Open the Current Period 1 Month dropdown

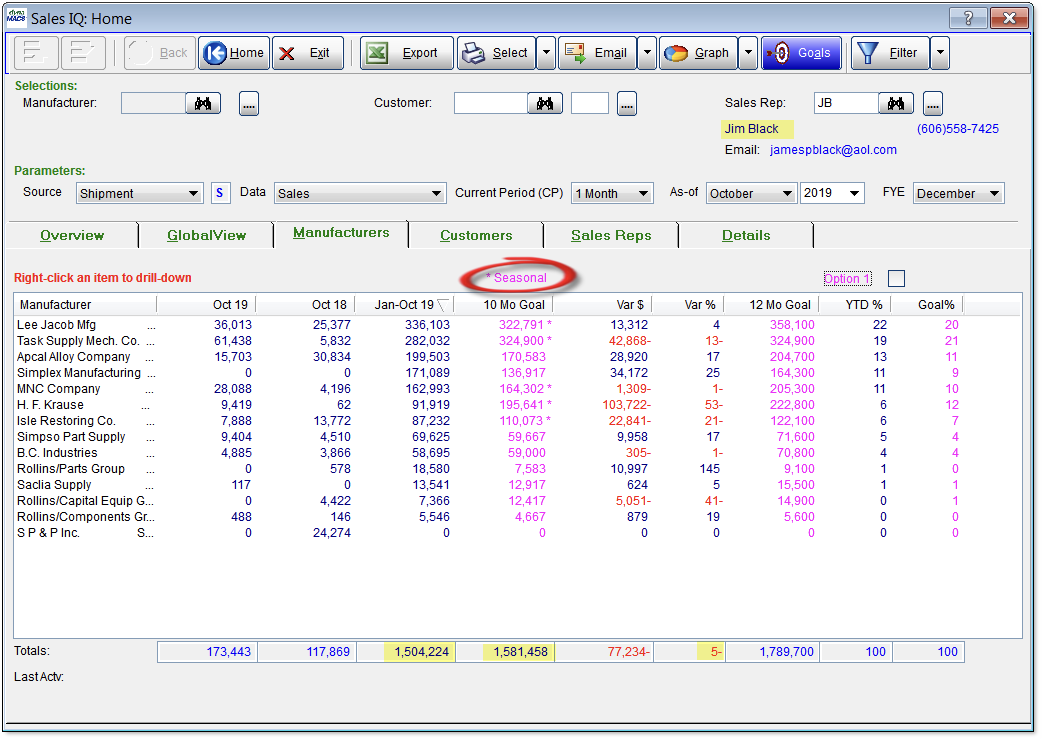coord(612,193)
